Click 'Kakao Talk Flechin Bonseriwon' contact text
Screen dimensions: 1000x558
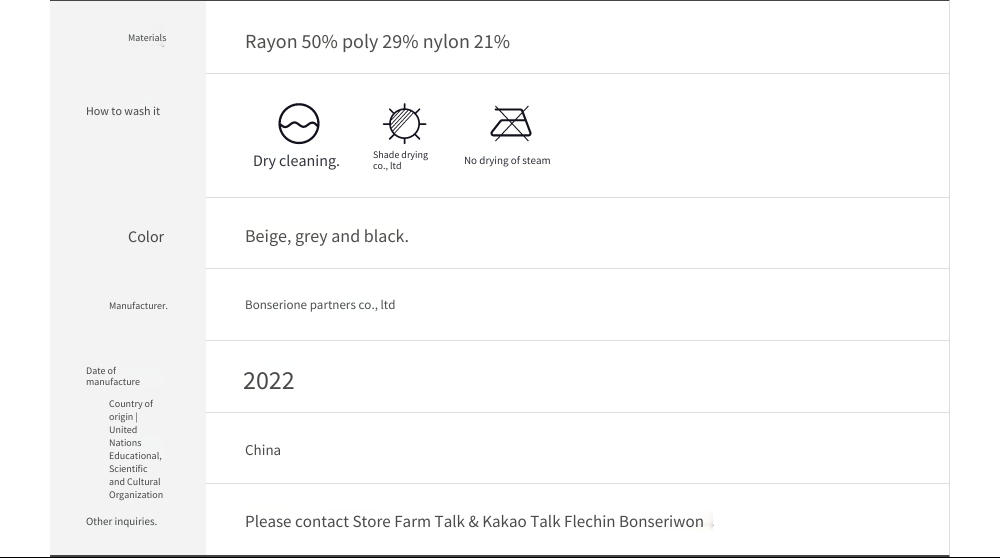click(x=592, y=522)
